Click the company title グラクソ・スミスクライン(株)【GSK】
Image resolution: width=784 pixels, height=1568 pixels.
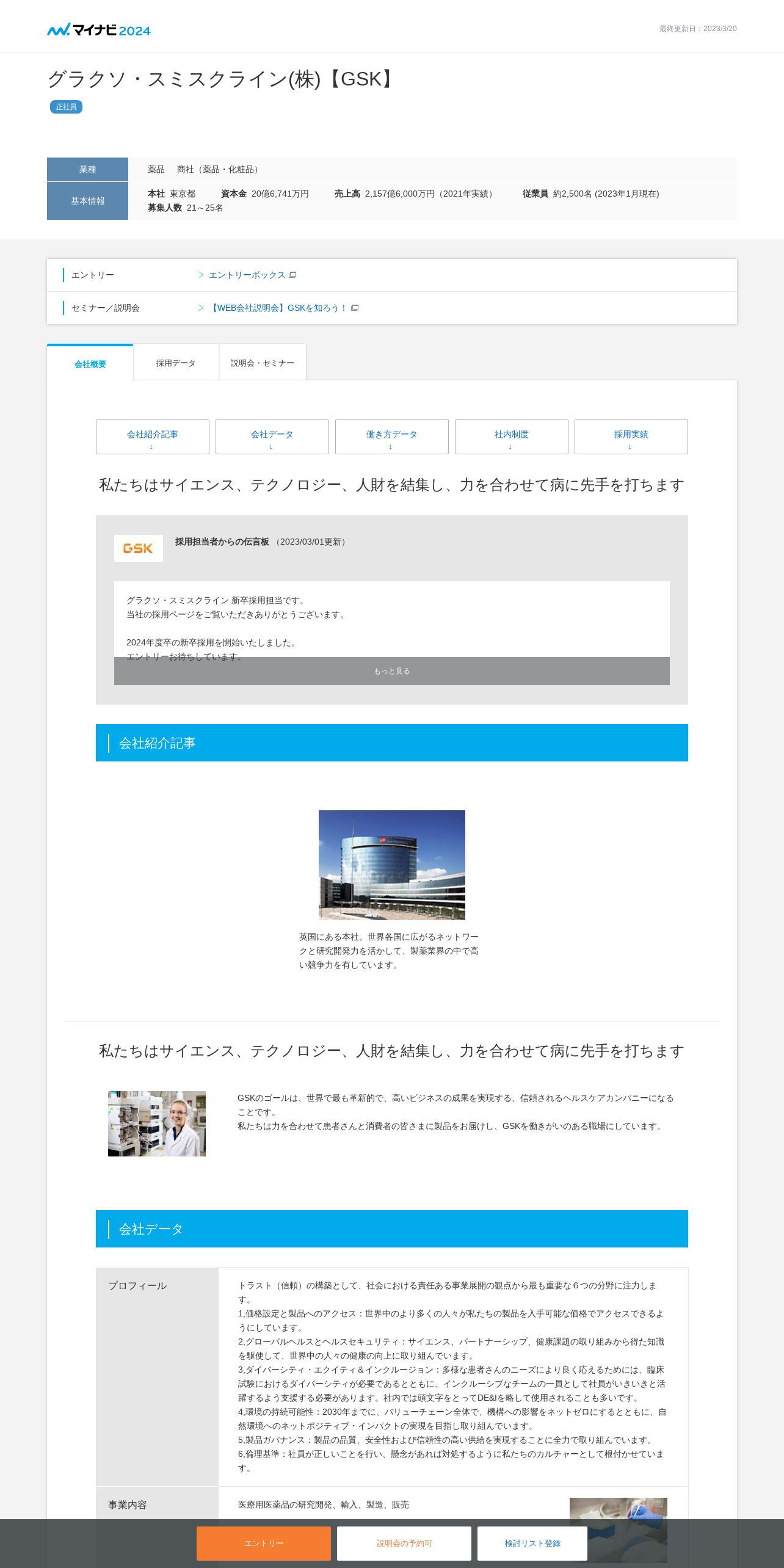[223, 79]
